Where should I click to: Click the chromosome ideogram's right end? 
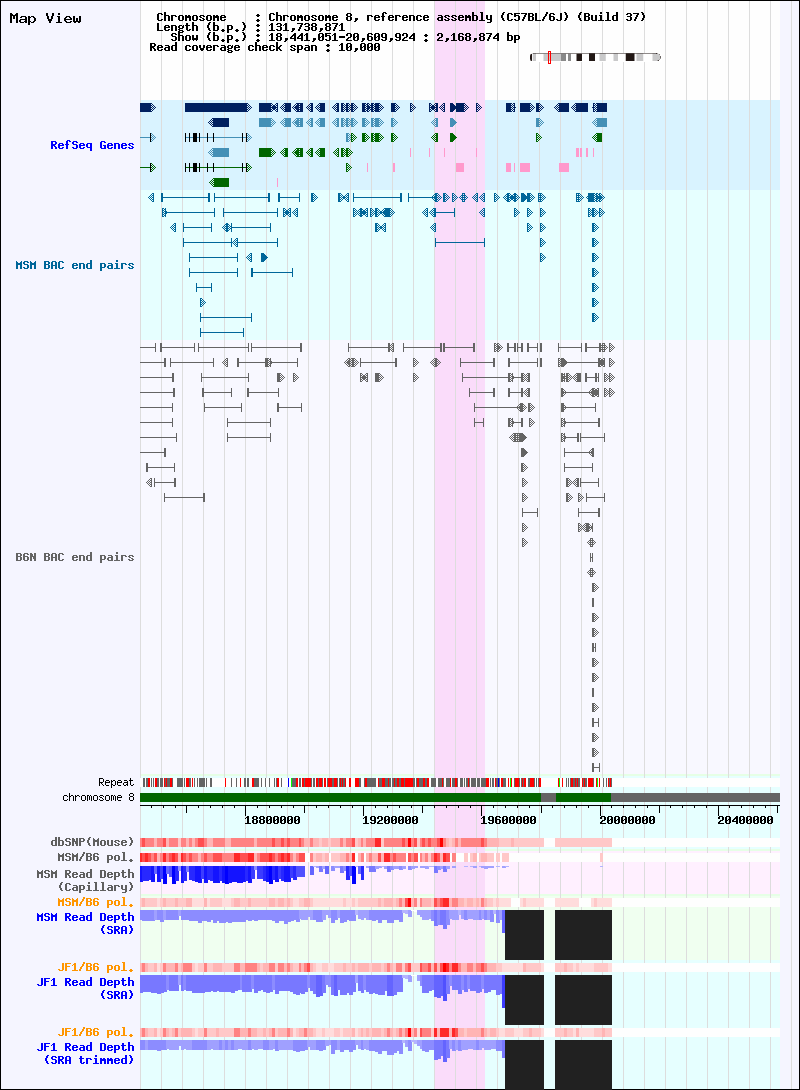pos(657,57)
